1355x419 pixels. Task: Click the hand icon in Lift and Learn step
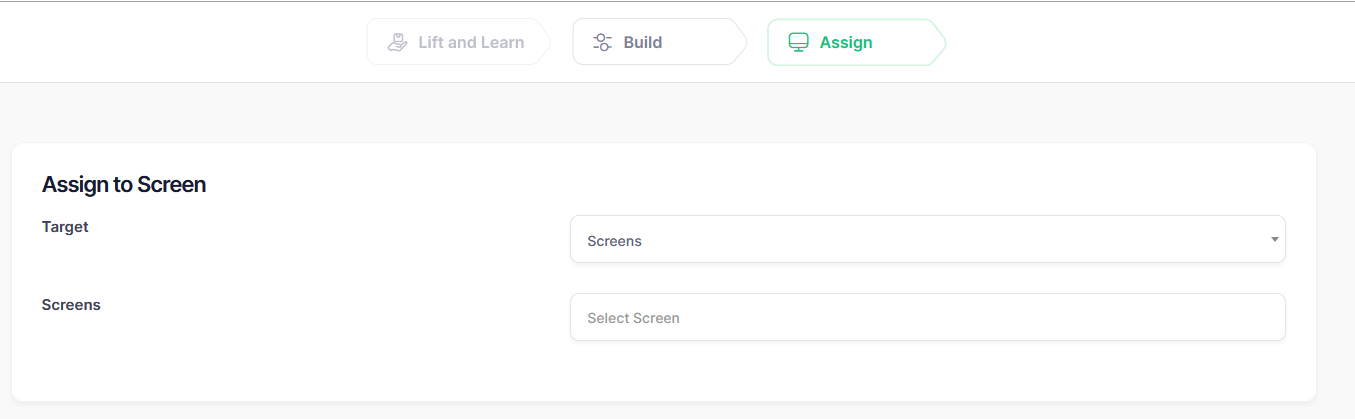click(397, 43)
